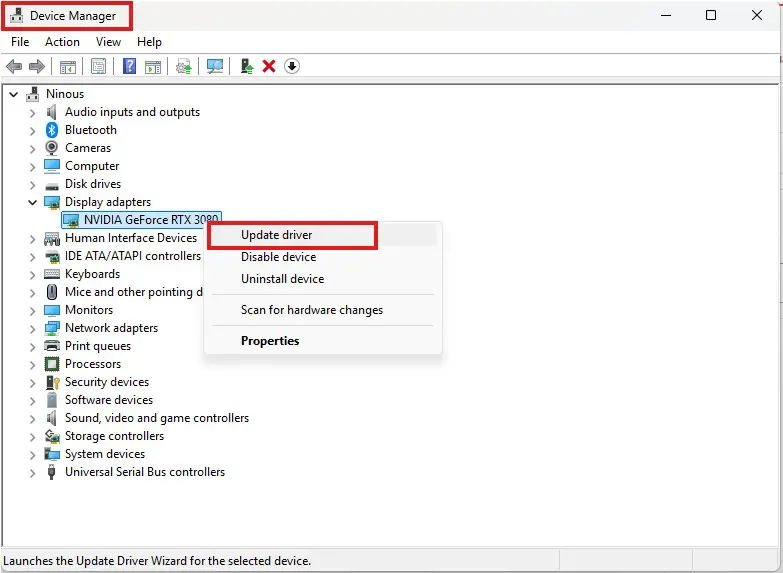Expand the Mice and other pointing devices category
783x573 pixels.
pyautogui.click(x=33, y=293)
